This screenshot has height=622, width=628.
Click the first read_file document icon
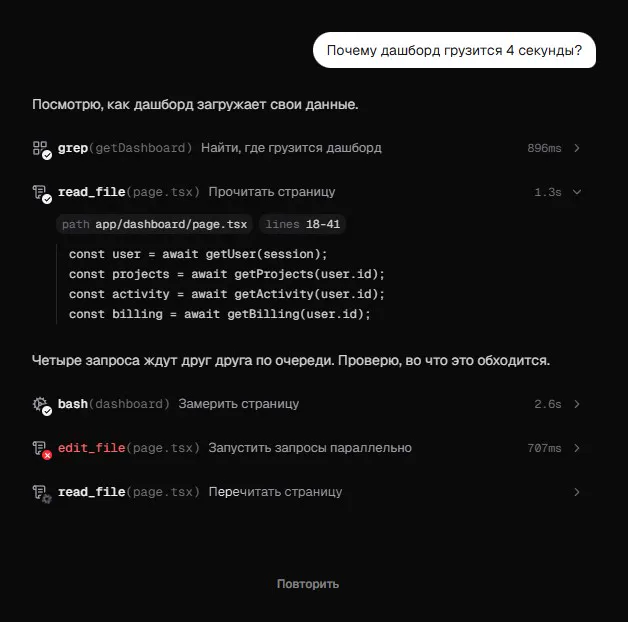click(x=42, y=193)
